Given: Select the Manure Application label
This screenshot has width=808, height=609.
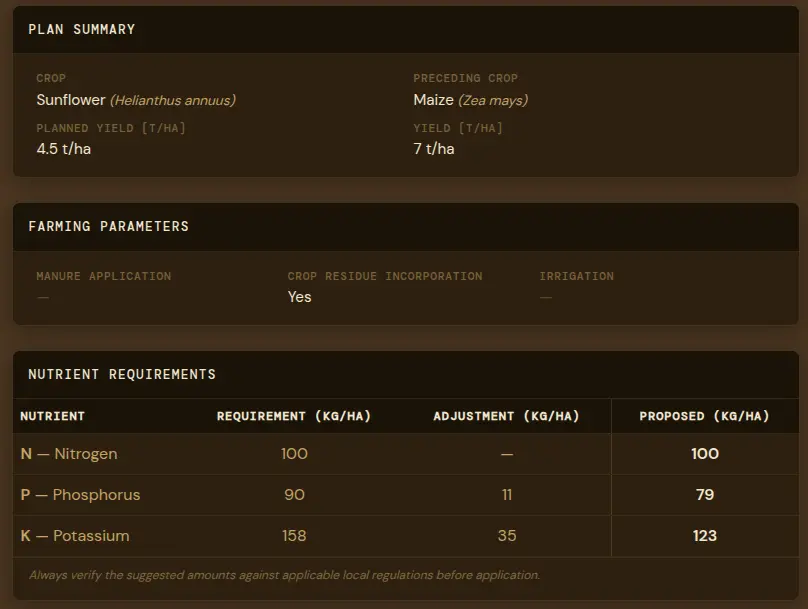Looking at the screenshot, I should tap(103, 276).
